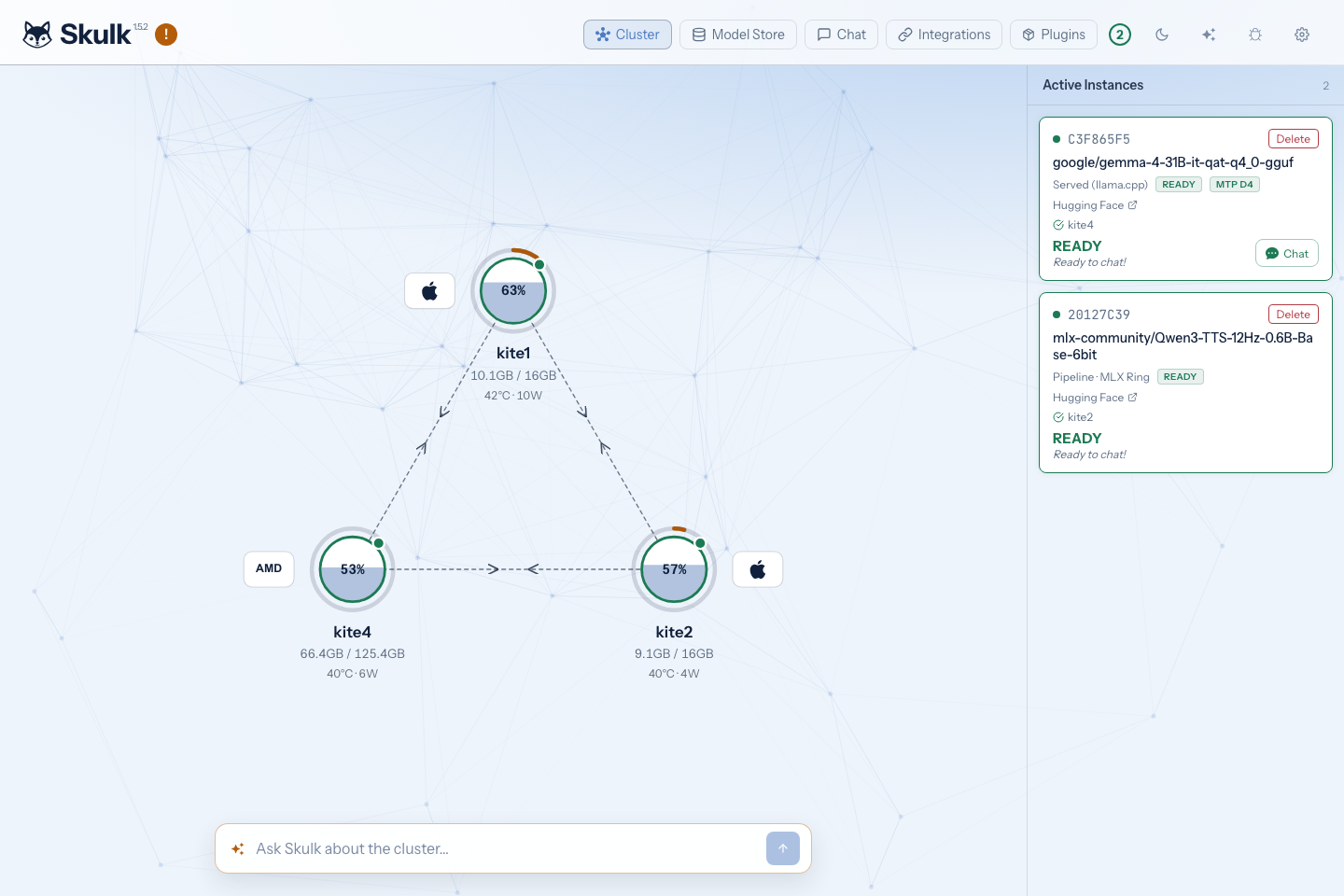The image size is (1344, 896).
Task: Click the Active Instances header
Action: 1093,85
